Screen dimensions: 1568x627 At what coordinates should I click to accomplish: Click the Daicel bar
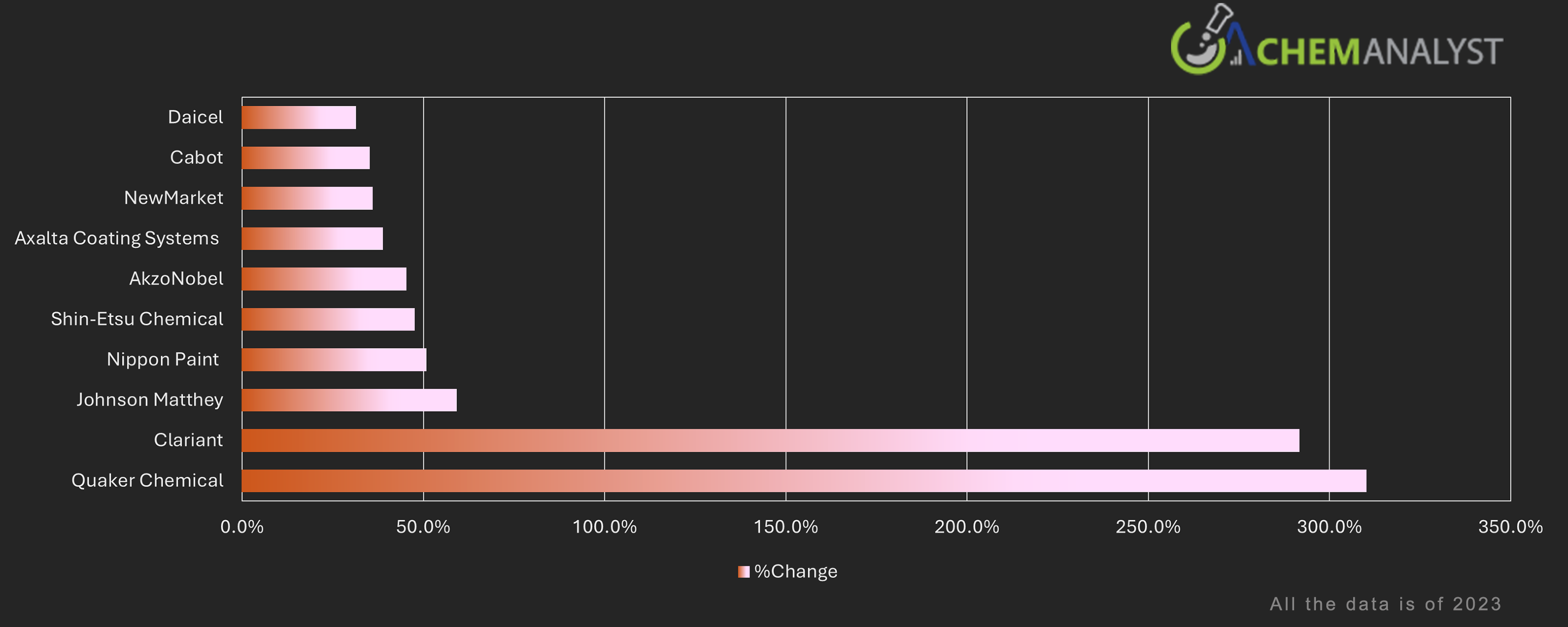tap(299, 118)
